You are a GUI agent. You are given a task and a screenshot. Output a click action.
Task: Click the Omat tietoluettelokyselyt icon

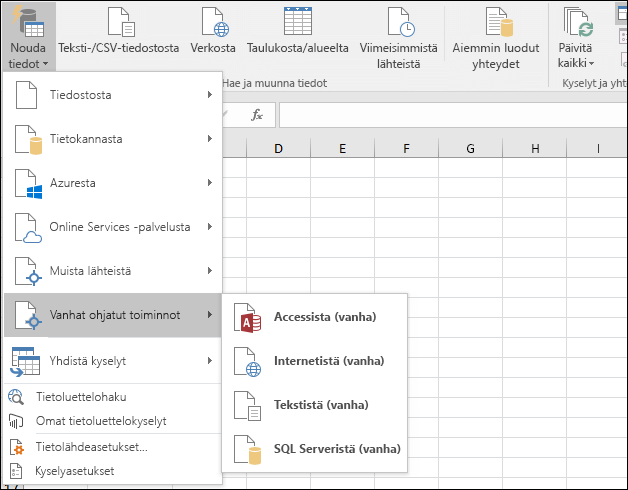click(x=16, y=421)
